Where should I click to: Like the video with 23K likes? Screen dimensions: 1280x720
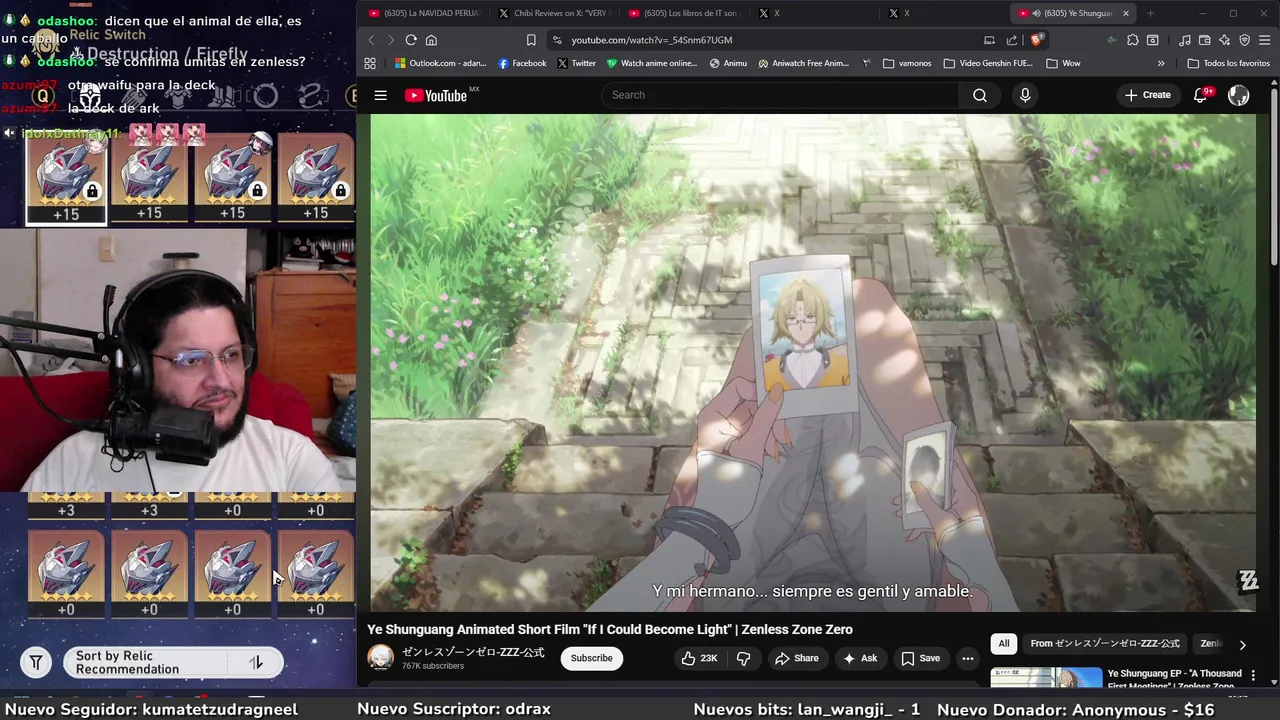[x=700, y=658]
